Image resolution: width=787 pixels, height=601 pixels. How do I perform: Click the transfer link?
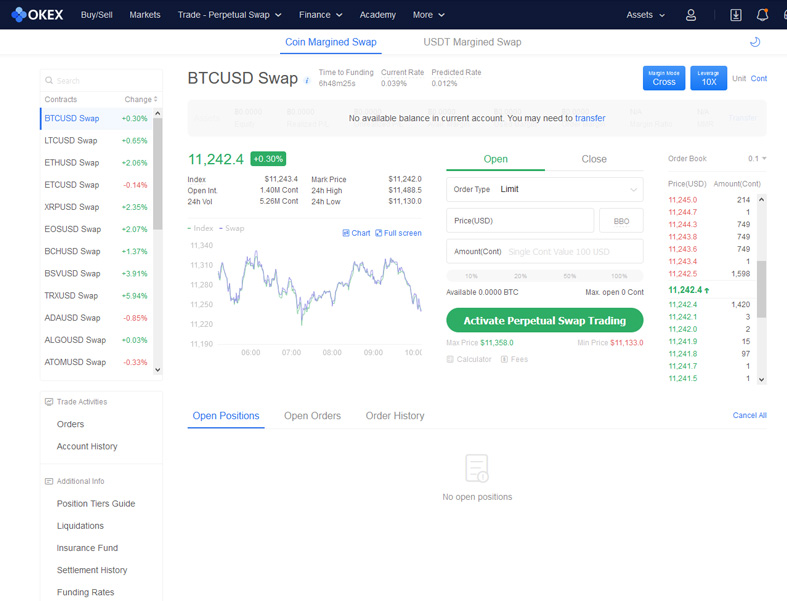coord(590,118)
